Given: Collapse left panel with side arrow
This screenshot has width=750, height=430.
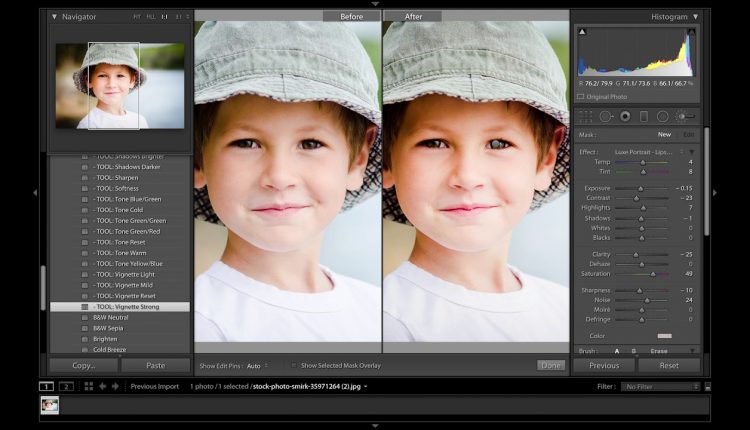Looking at the screenshot, I should pos(35,193).
